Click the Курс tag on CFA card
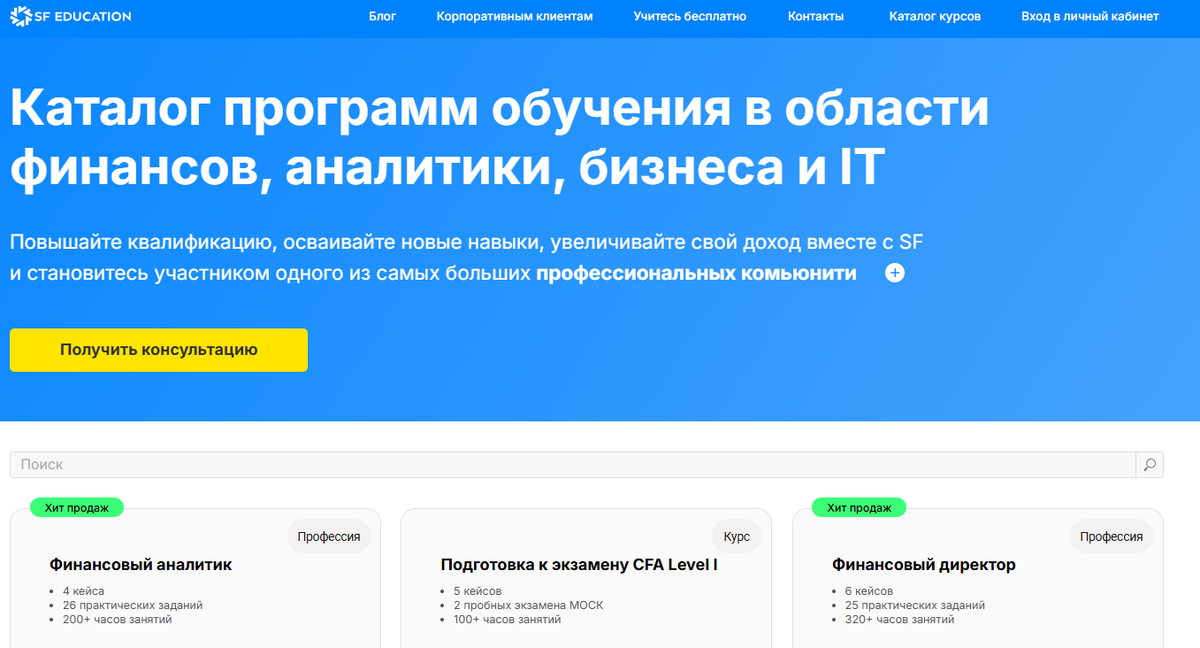 pos(737,536)
